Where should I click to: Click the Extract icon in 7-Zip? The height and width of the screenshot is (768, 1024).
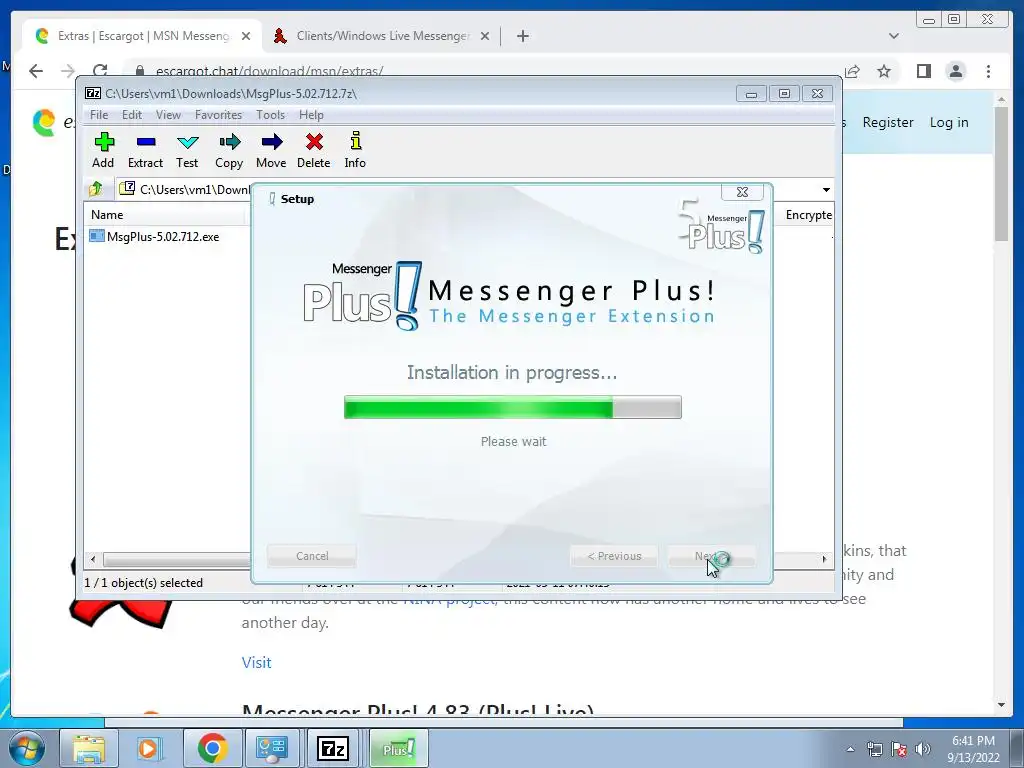click(146, 142)
